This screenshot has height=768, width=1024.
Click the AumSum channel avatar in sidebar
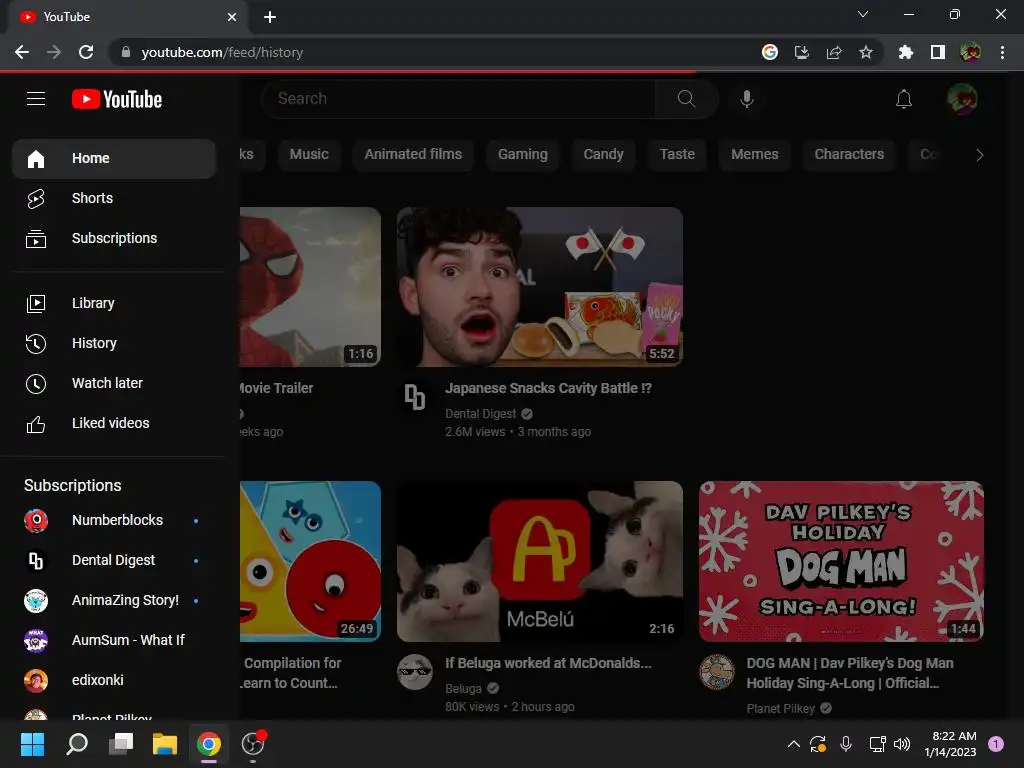(36, 641)
